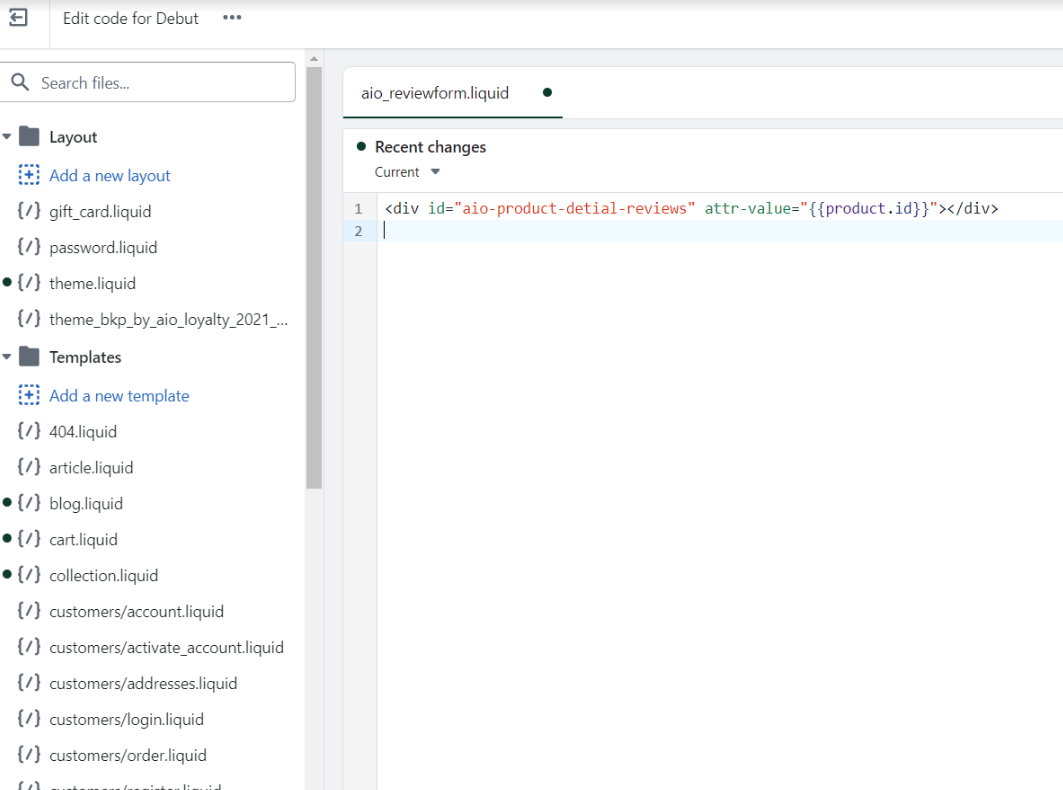Viewport: 1063px width, 790px height.
Task: Open the Current version dropdown
Action: pyautogui.click(x=407, y=172)
